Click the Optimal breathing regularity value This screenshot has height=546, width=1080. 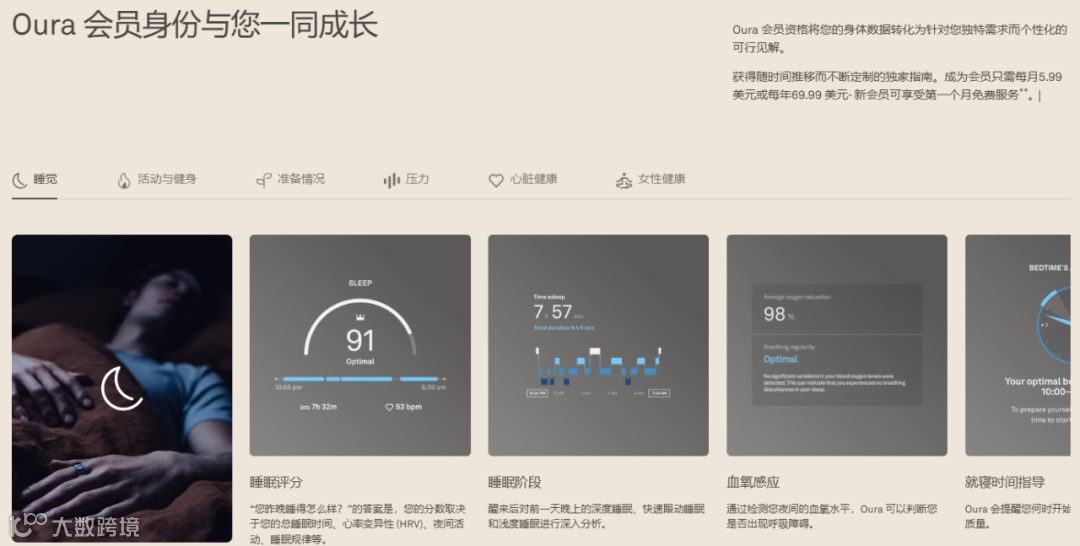click(x=780, y=359)
